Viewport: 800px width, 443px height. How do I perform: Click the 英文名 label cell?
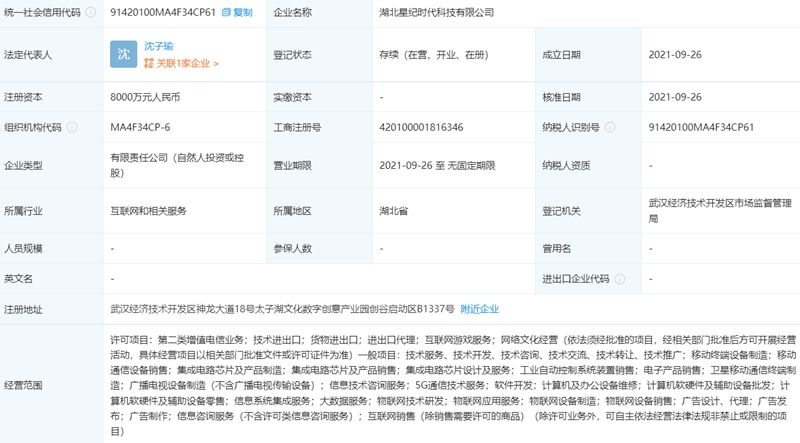52,279
